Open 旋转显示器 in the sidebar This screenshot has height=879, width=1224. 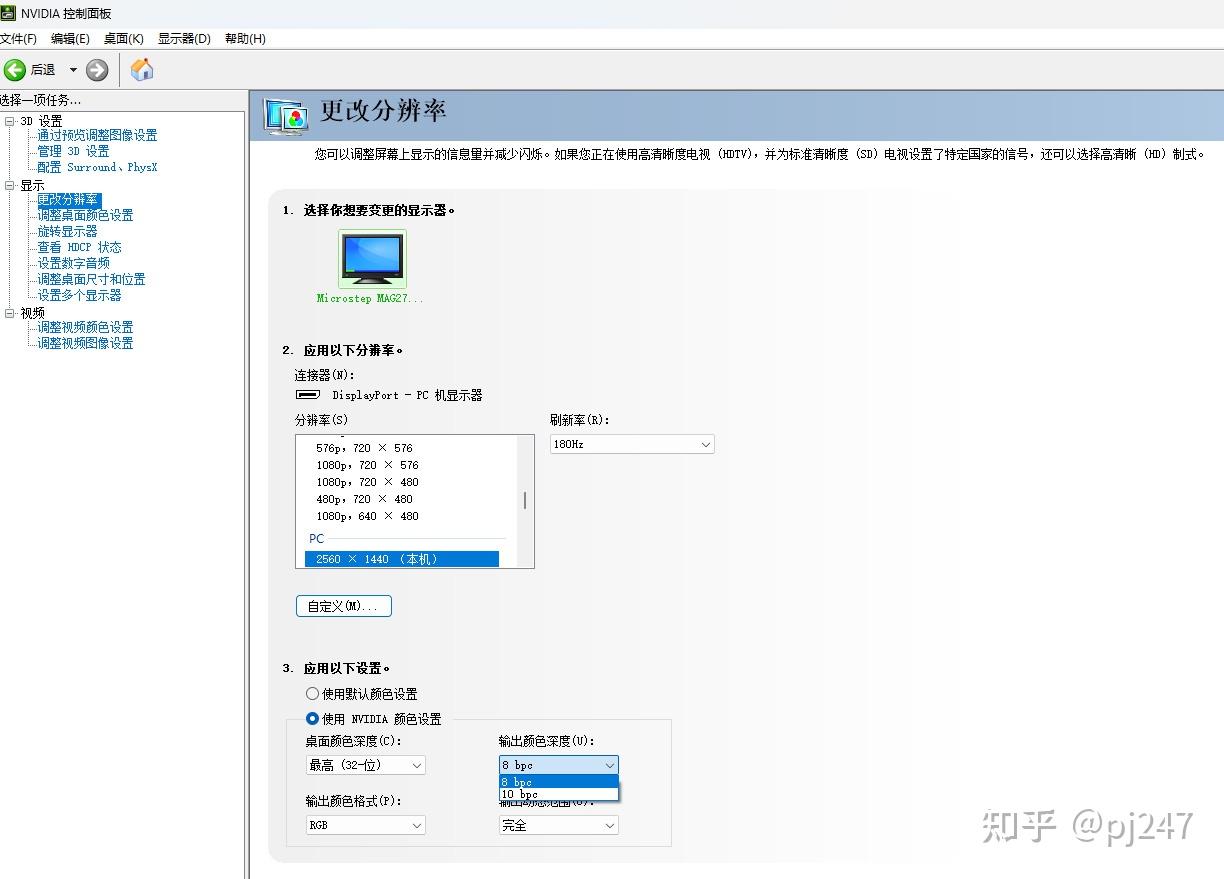coord(66,231)
